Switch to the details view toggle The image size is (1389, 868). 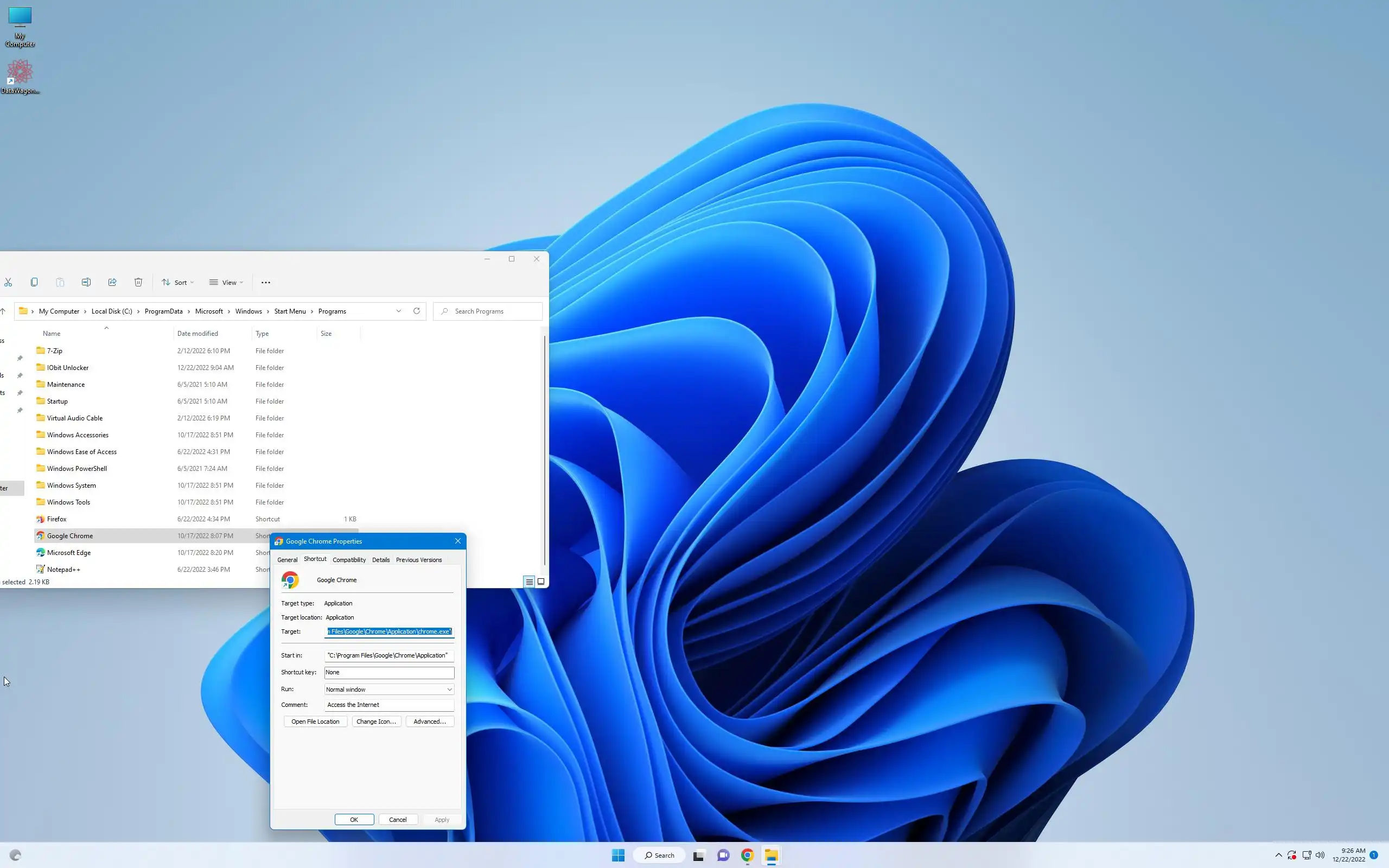click(529, 582)
